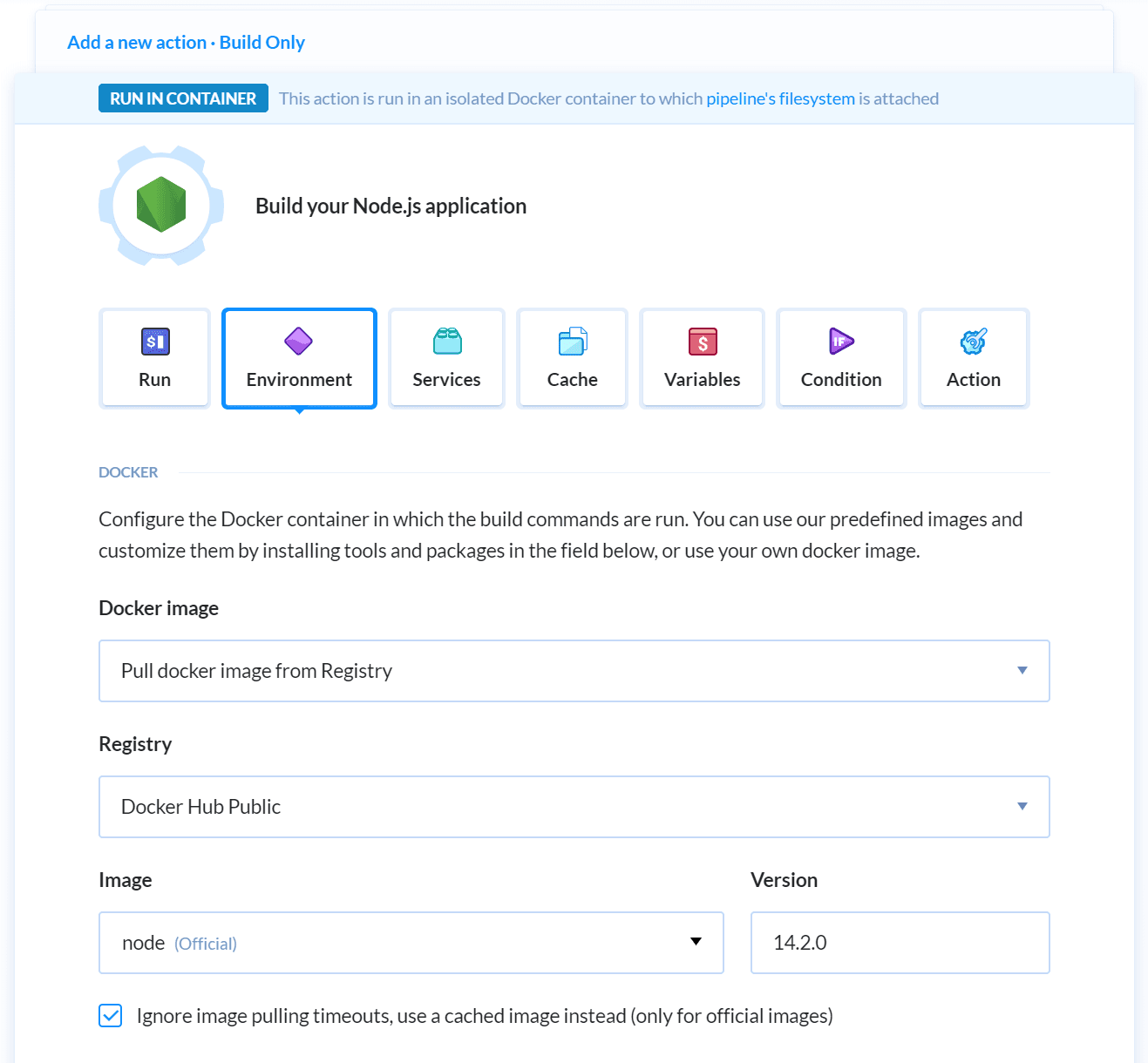Click the Action gear icon
1148x1063 pixels.
click(x=973, y=341)
